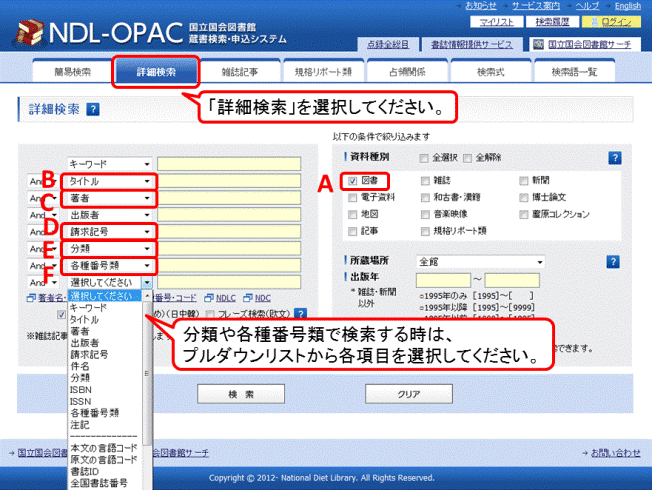Open the タイトル field dropdown
This screenshot has height=490, width=652.
[109, 181]
